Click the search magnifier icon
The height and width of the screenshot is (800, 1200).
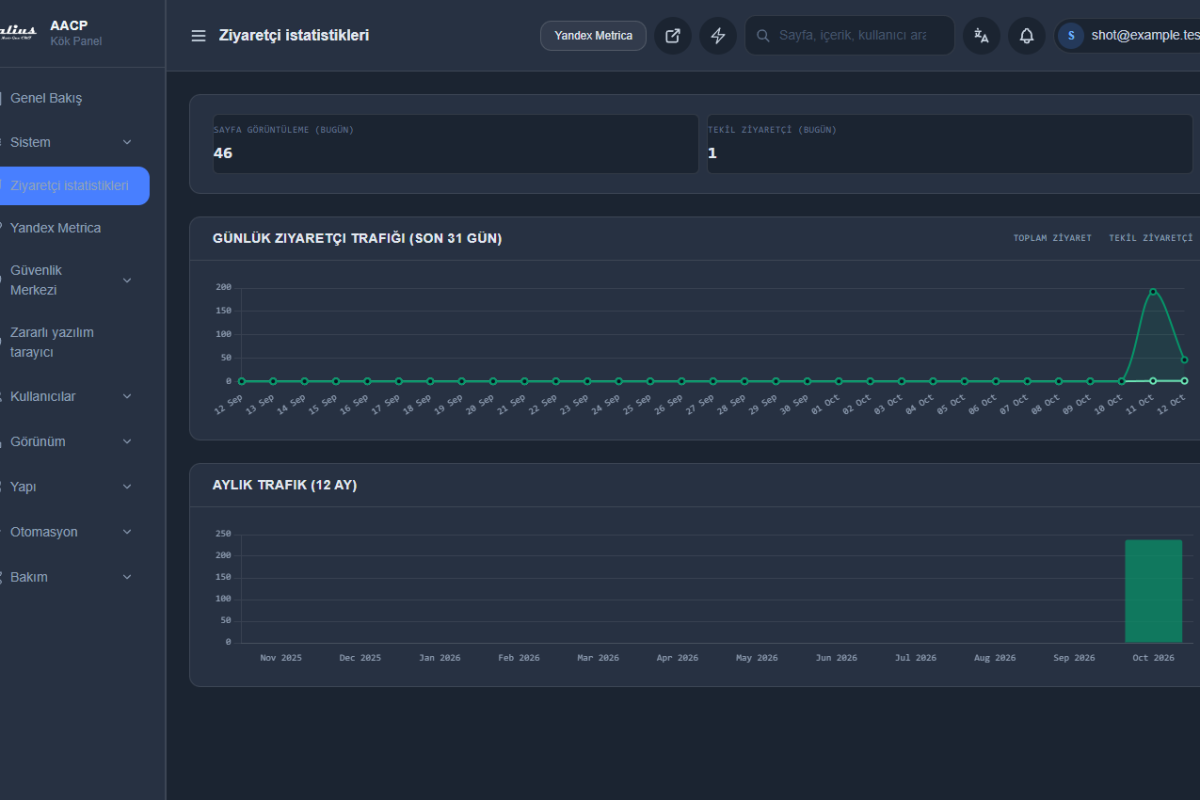(x=763, y=36)
